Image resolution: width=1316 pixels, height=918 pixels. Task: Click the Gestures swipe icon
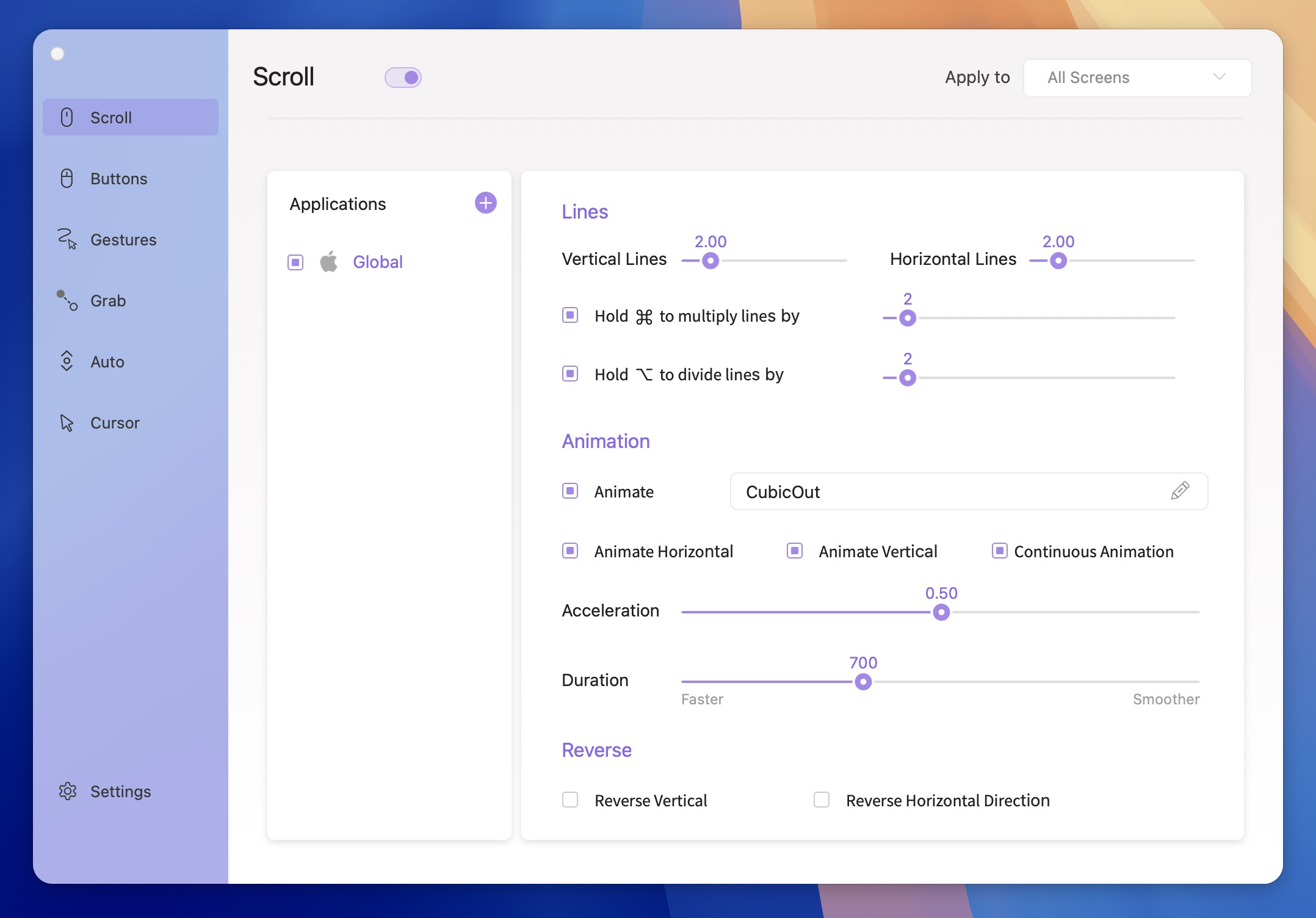[x=67, y=239]
